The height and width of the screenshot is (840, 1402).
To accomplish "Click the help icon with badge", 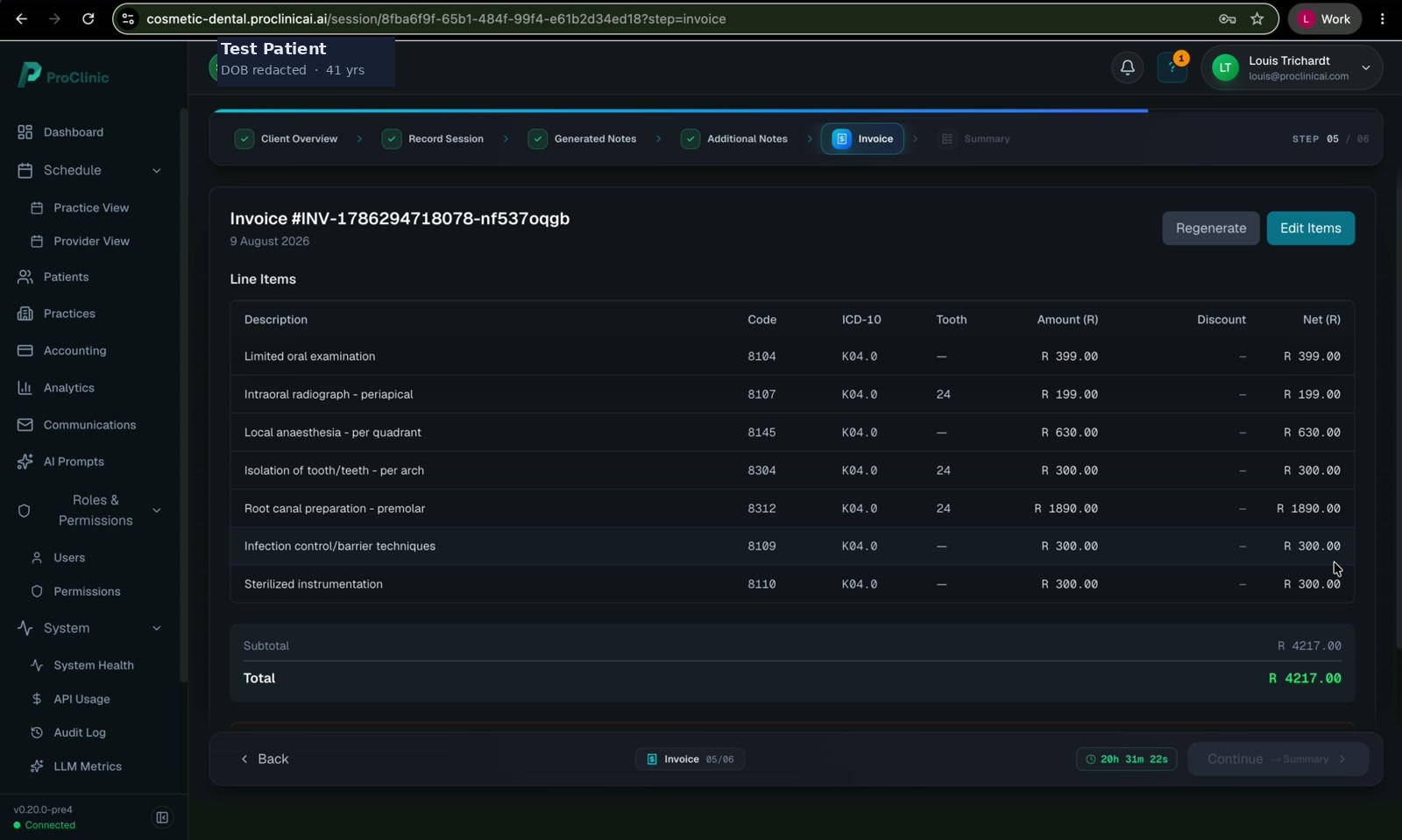I will (1172, 67).
